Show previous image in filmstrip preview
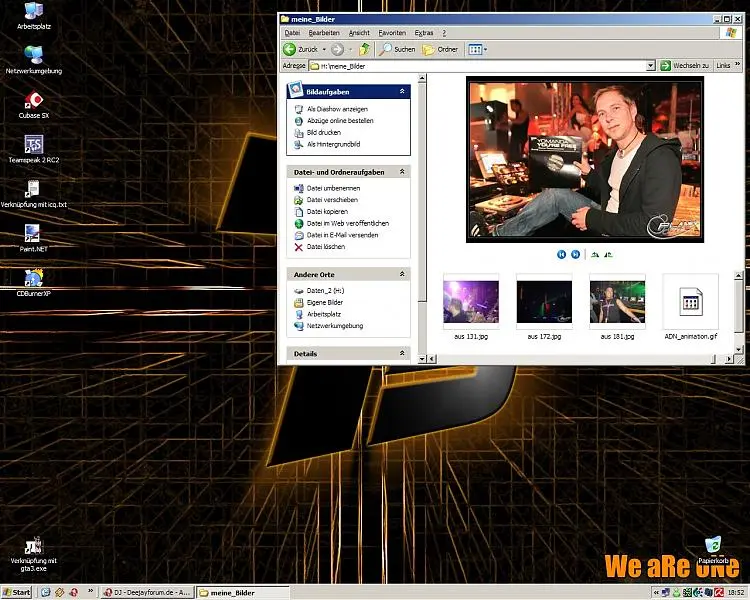The width and height of the screenshot is (750, 600). click(x=562, y=255)
